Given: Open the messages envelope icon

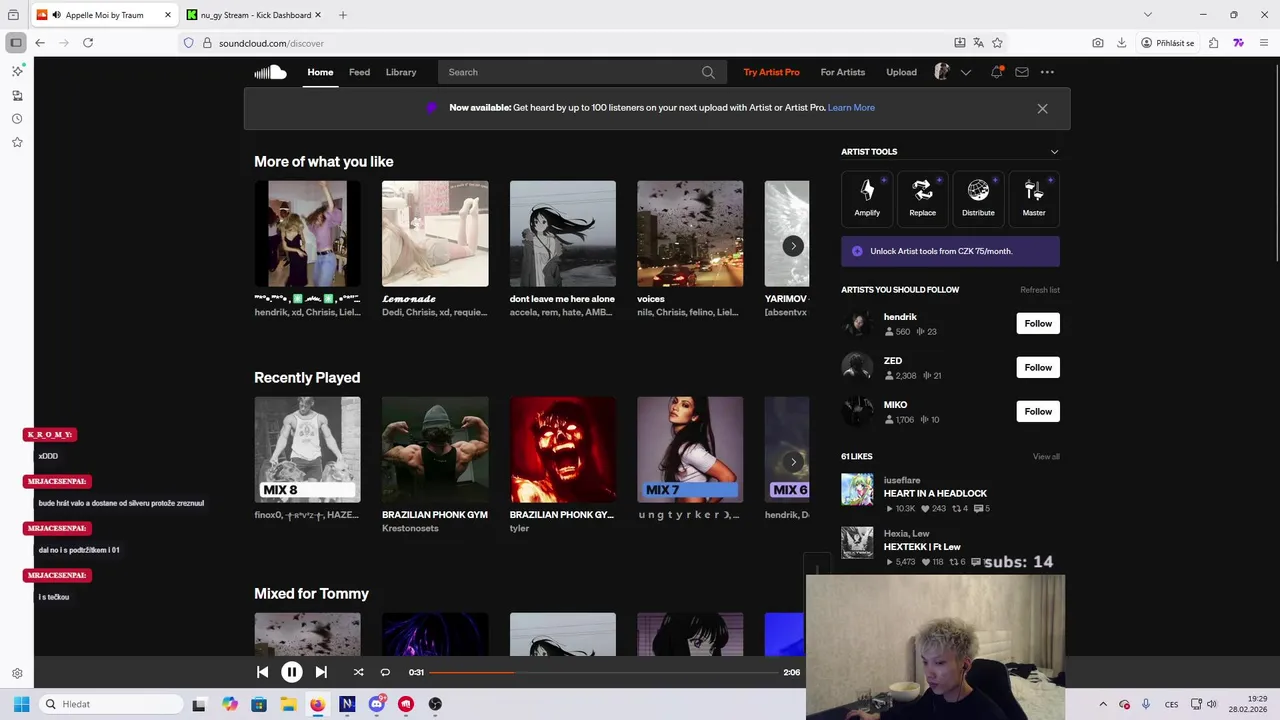Looking at the screenshot, I should pyautogui.click(x=1021, y=72).
